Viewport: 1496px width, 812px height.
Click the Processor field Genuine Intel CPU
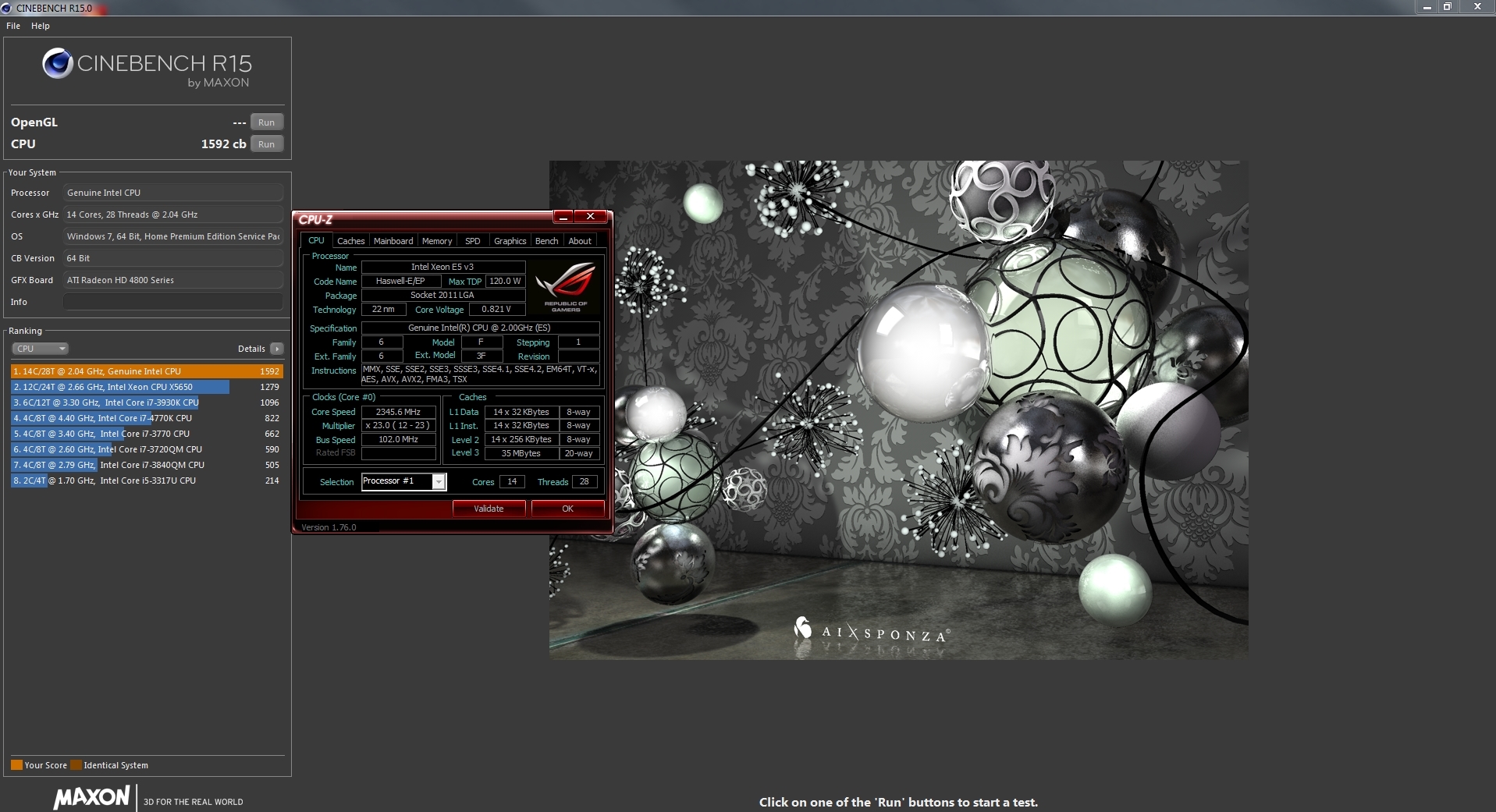[x=173, y=193]
